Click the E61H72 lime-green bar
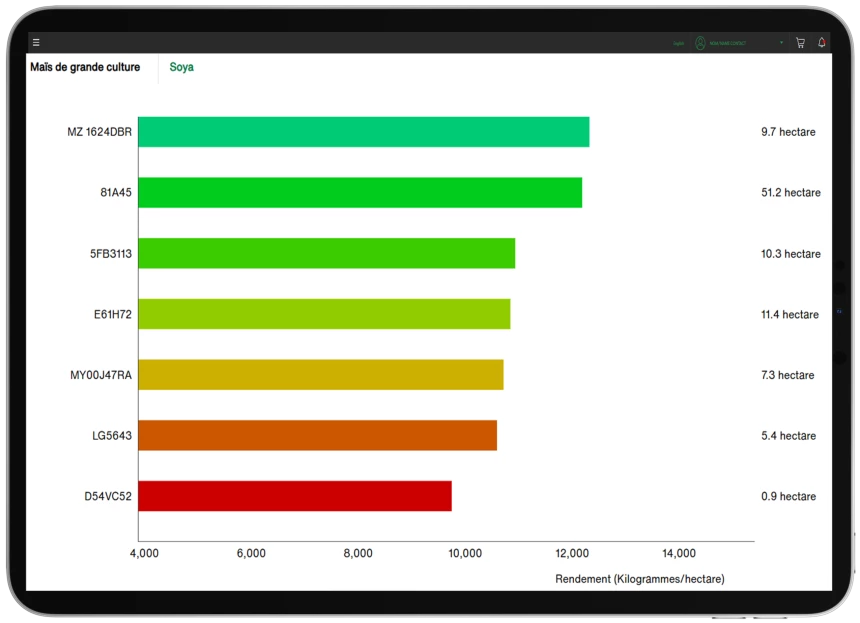The width and height of the screenshot is (860, 623). tap(324, 314)
